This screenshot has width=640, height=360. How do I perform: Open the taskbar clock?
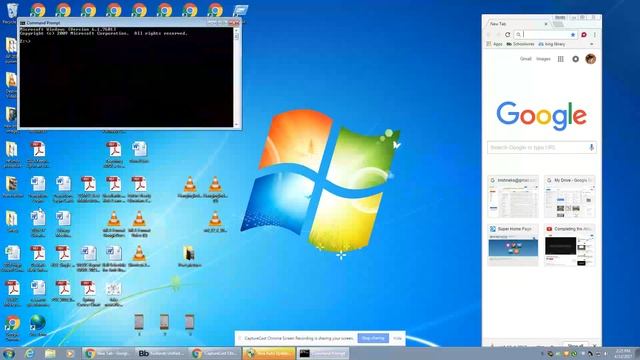pos(623,353)
